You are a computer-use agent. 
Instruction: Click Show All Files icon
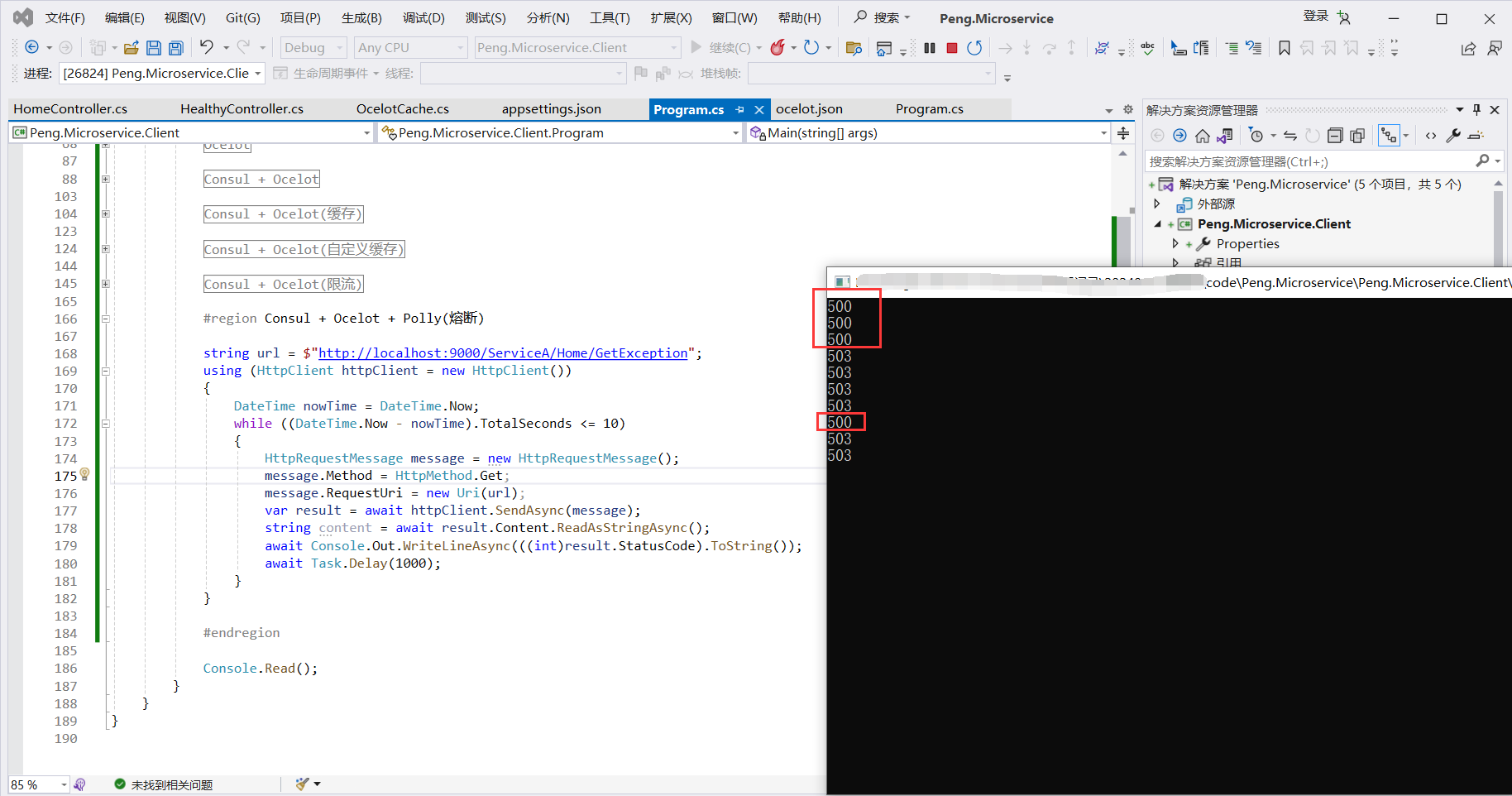pos(1357,136)
